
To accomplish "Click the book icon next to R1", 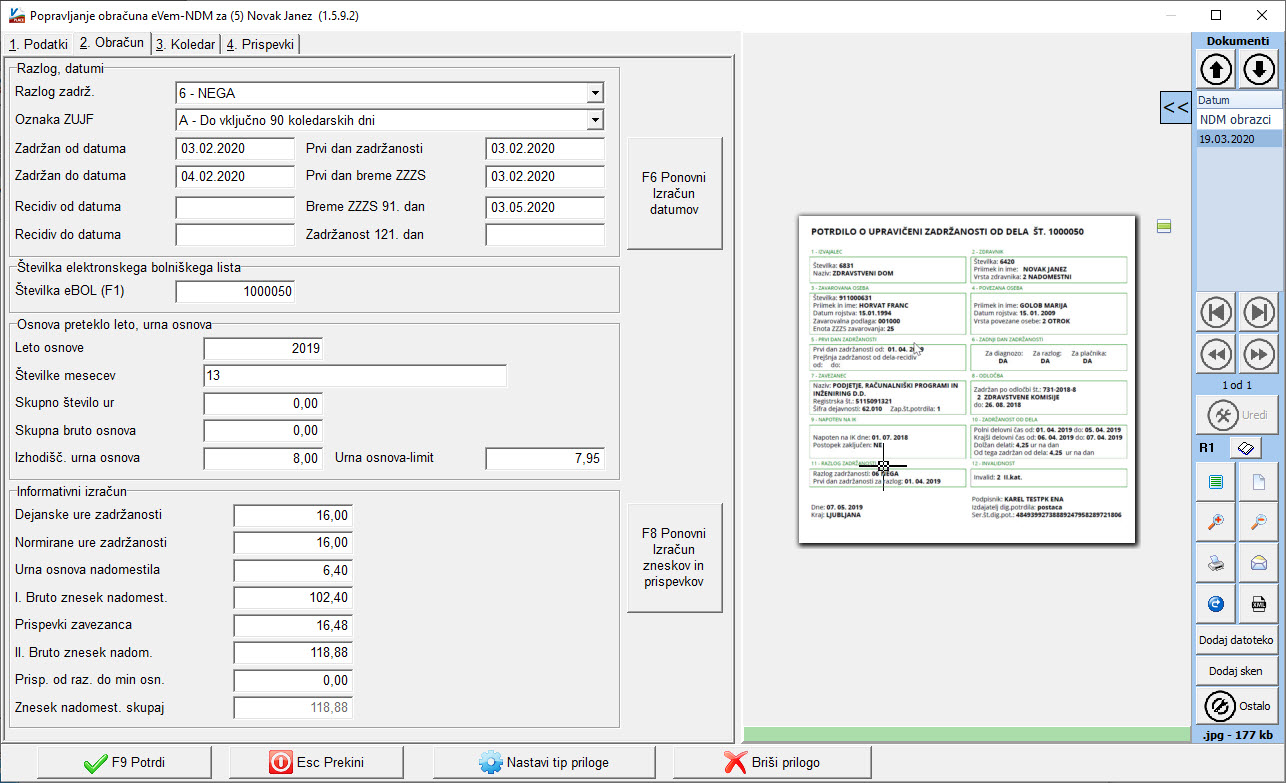I will pyautogui.click(x=1244, y=449).
